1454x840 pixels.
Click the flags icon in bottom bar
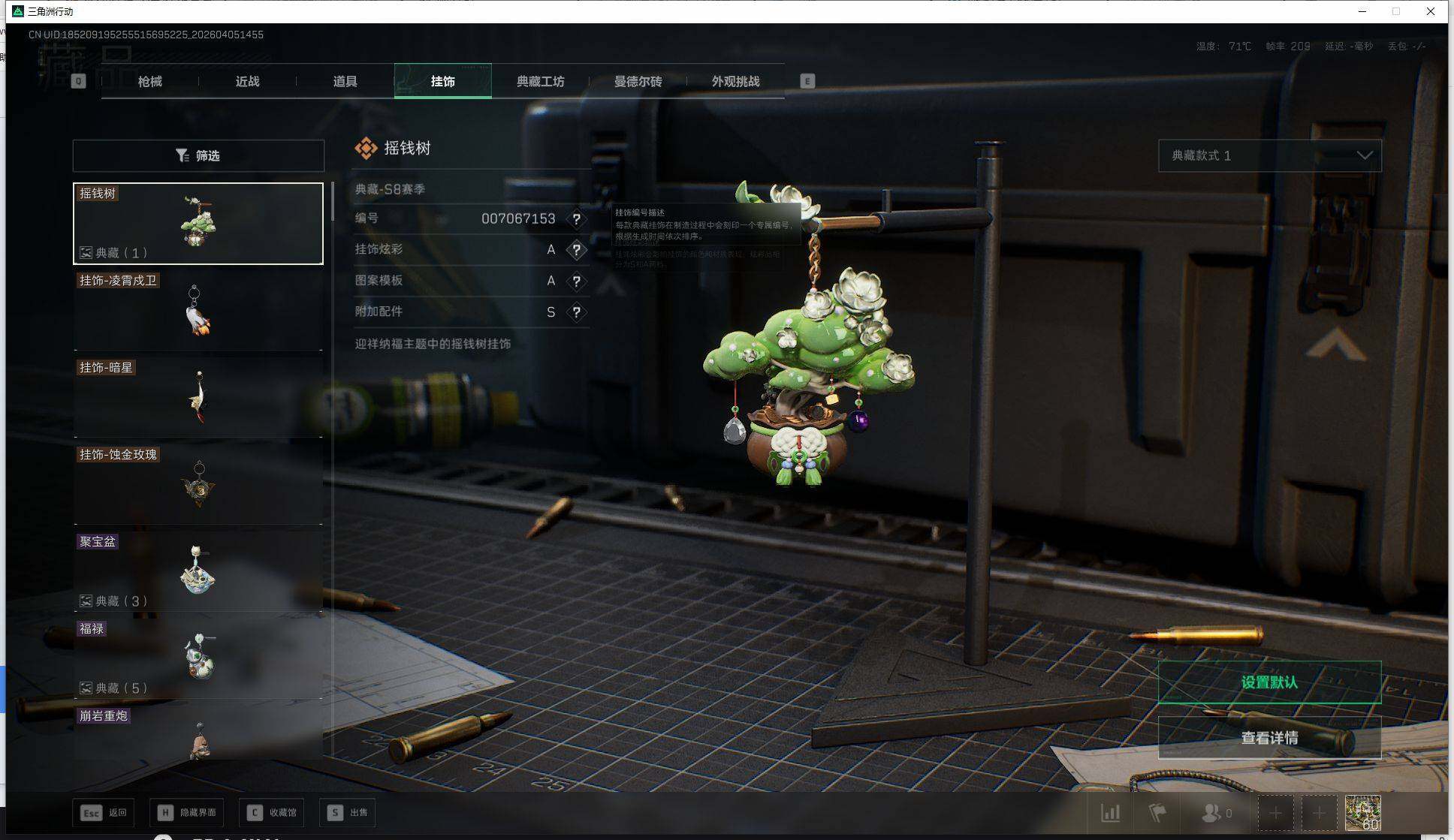coord(1157,812)
